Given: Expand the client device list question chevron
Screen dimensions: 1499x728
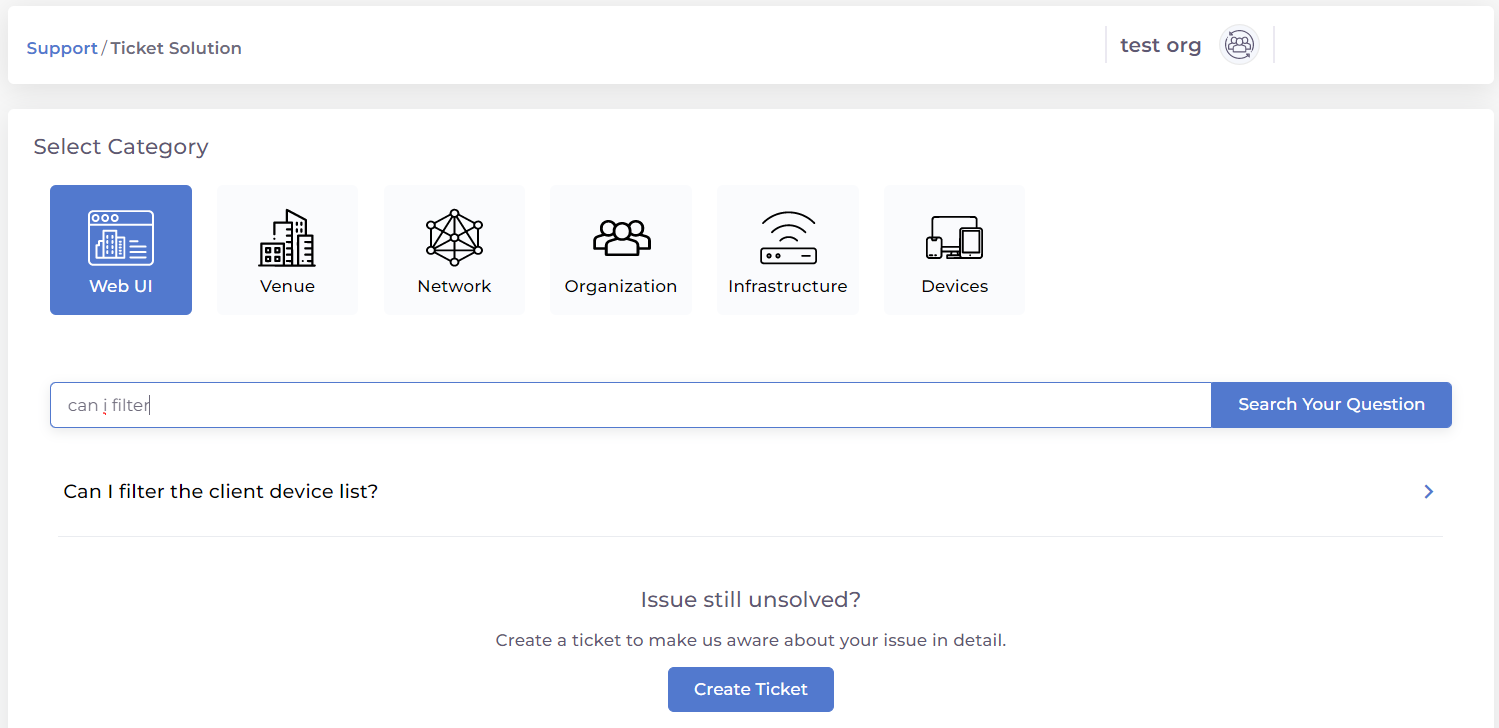Looking at the screenshot, I should click(x=1429, y=492).
